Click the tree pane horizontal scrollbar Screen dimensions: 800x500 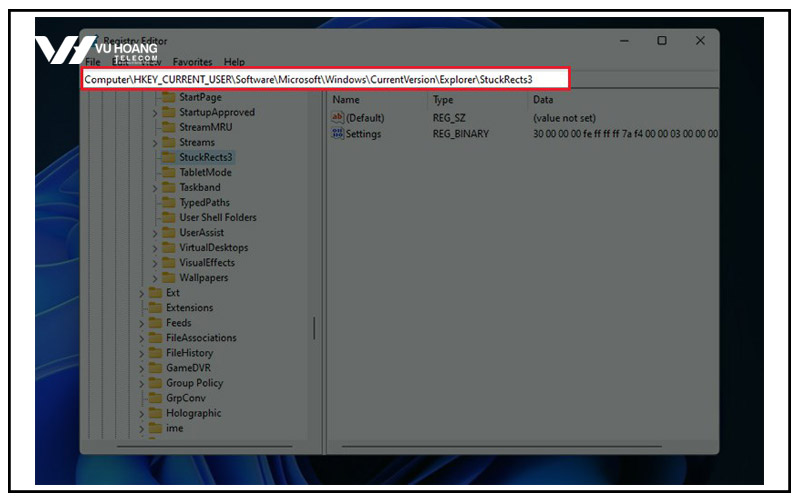(x=205, y=446)
